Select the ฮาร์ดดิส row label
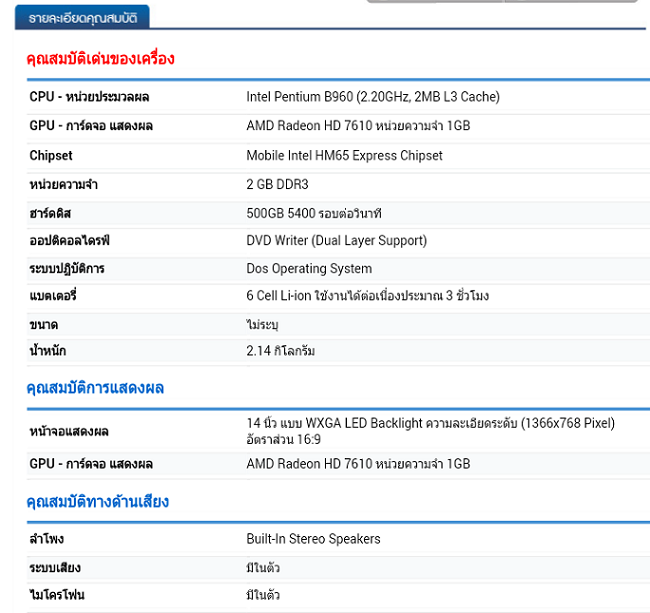 [x=51, y=214]
